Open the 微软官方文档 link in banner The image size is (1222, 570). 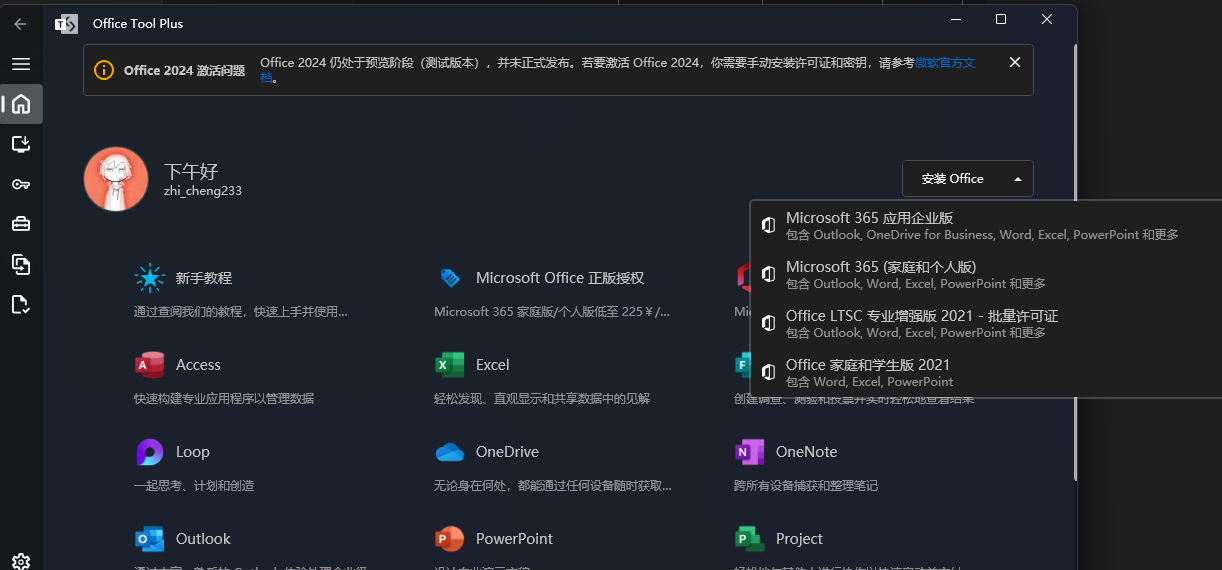(943, 63)
